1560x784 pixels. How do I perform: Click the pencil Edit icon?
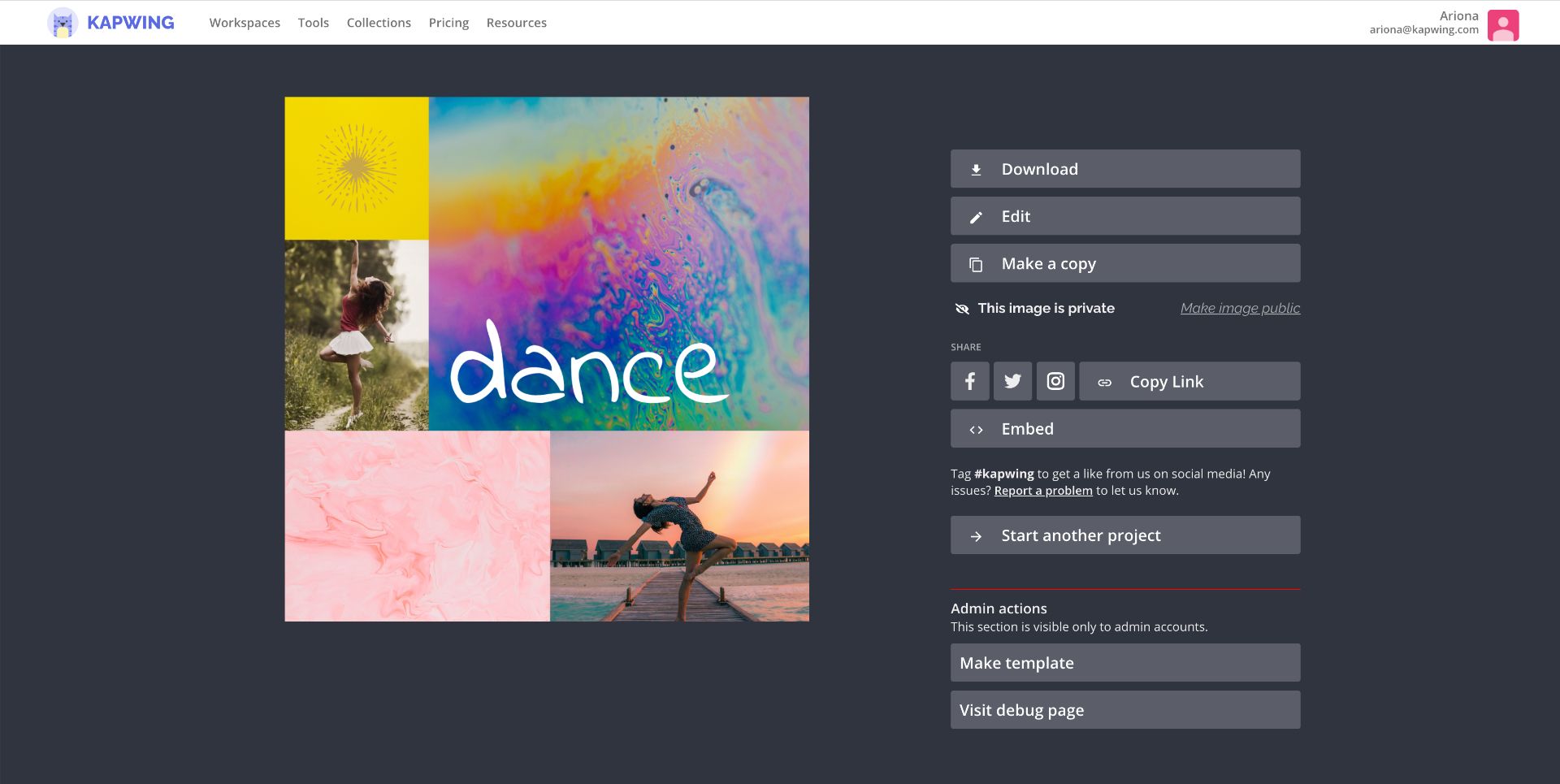tap(976, 217)
